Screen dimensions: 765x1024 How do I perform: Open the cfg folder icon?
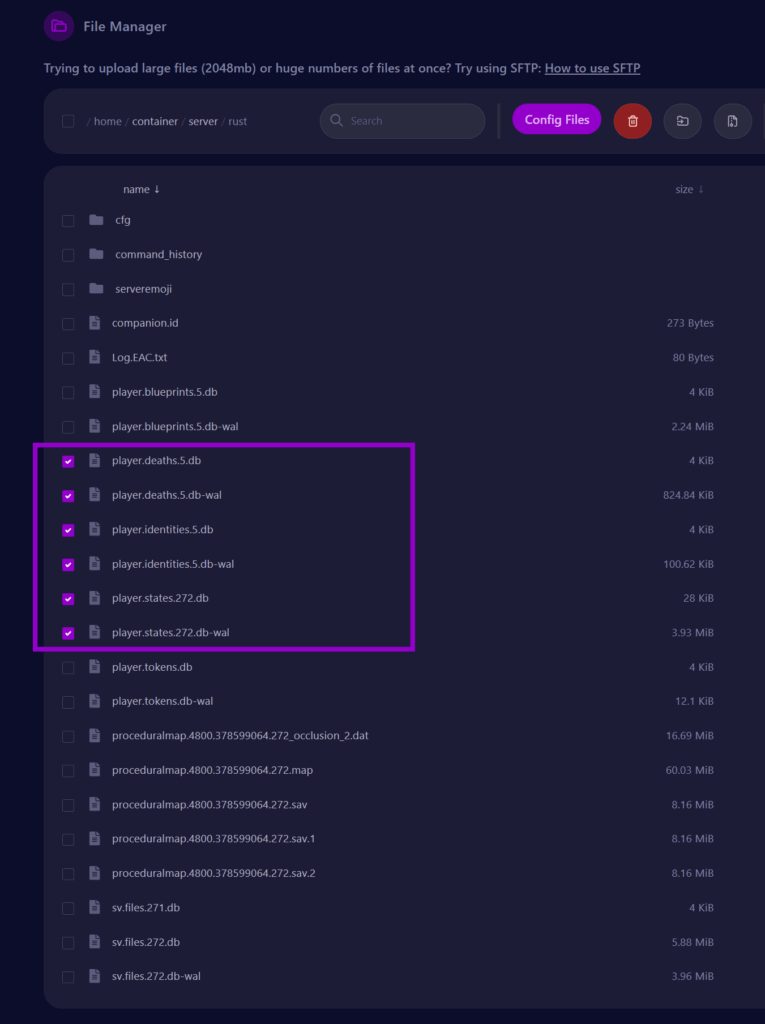[x=96, y=220]
